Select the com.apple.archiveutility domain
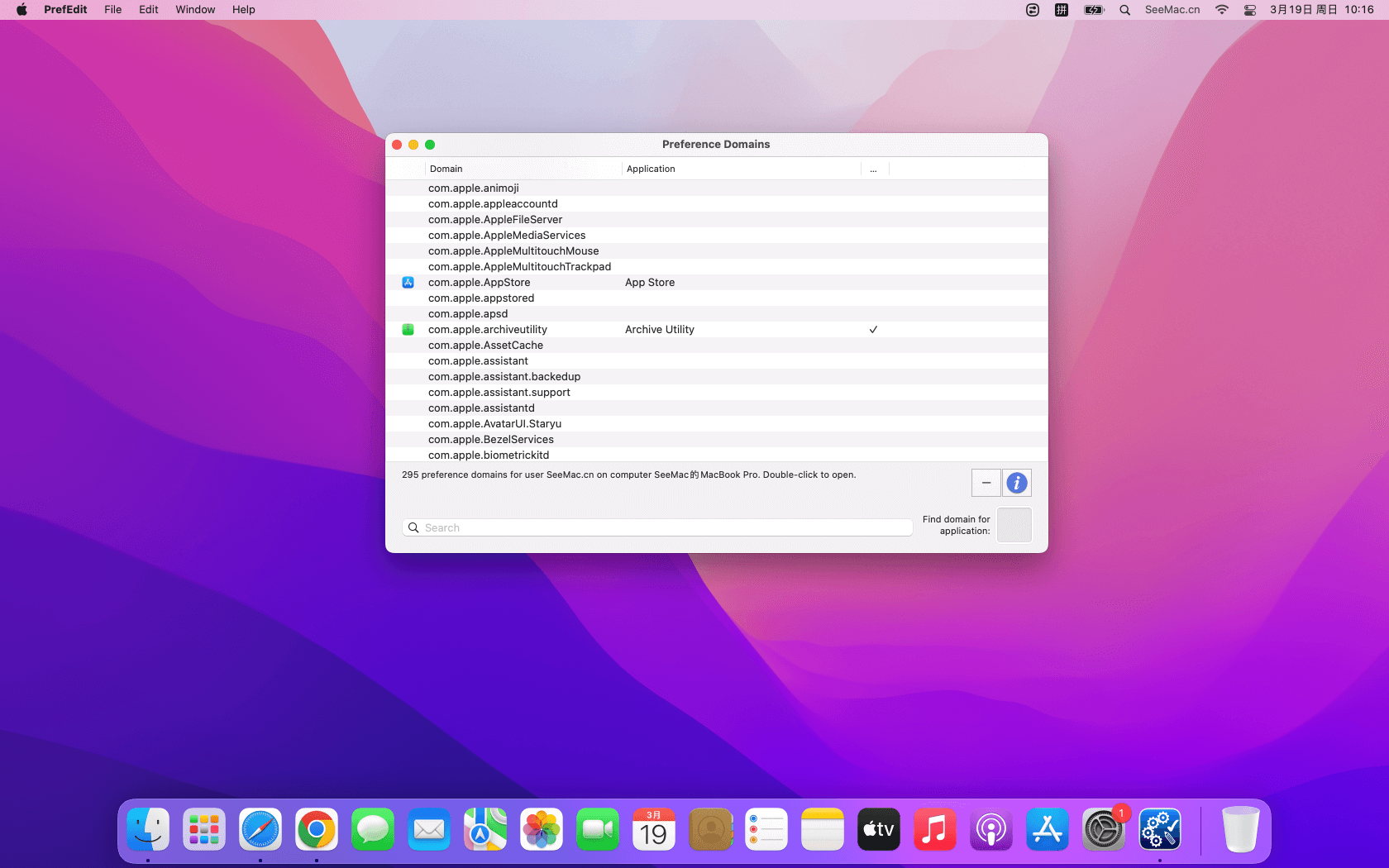1389x868 pixels. pyautogui.click(x=488, y=330)
